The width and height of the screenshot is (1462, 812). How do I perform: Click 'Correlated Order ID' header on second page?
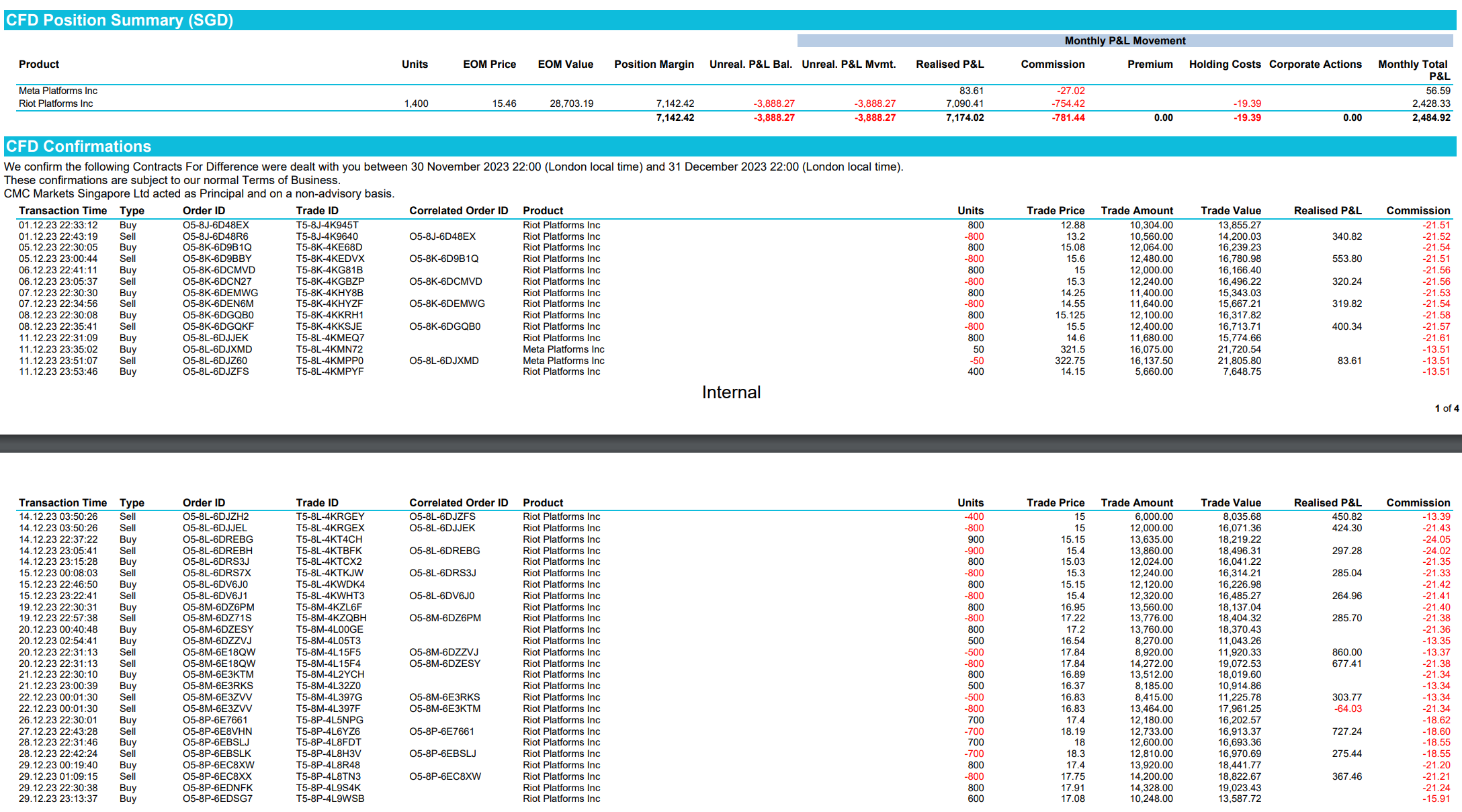pyautogui.click(x=459, y=503)
